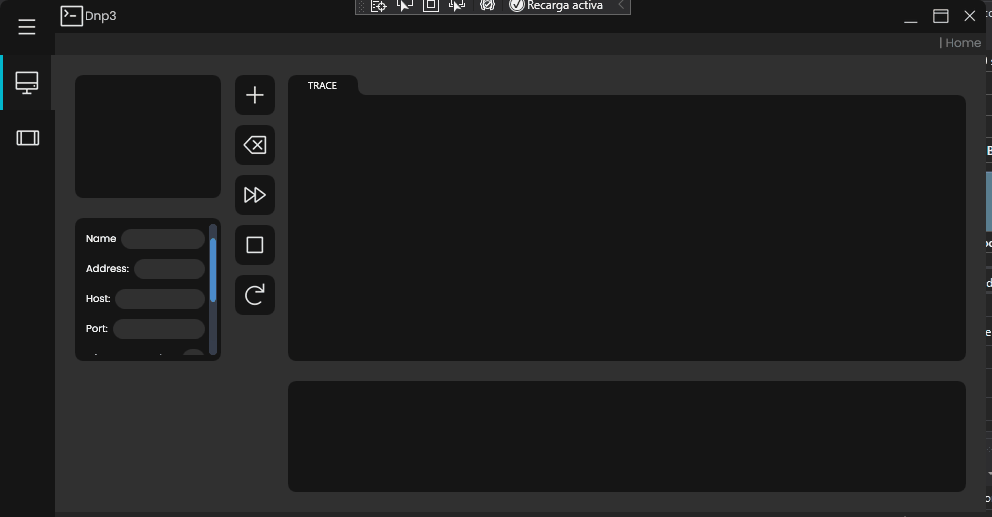
Task: Click the Dnp3 terminal app icon
Action: pyautogui.click(x=71, y=16)
